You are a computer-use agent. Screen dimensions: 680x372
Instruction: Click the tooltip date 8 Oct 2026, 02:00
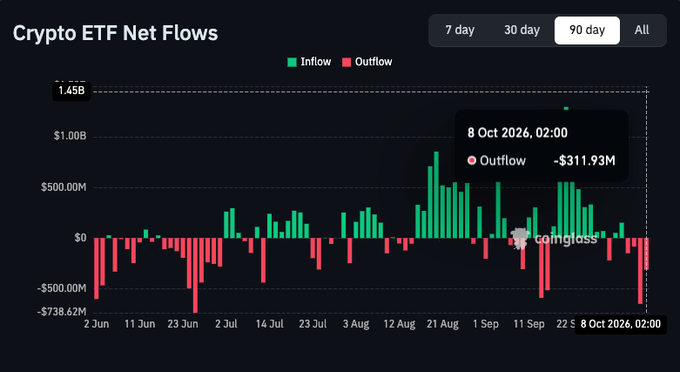click(517, 133)
